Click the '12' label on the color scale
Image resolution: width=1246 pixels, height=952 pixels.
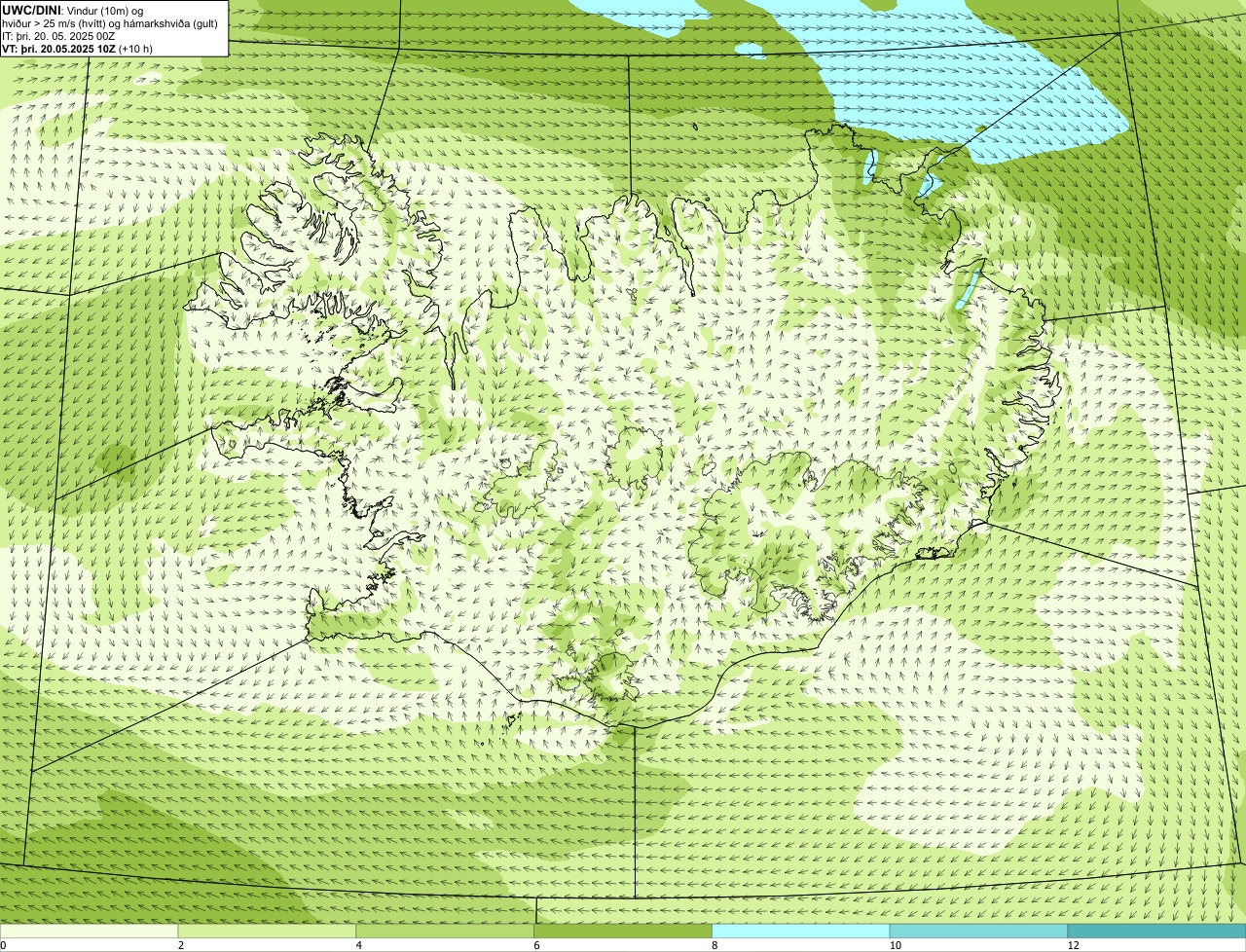point(1073,945)
